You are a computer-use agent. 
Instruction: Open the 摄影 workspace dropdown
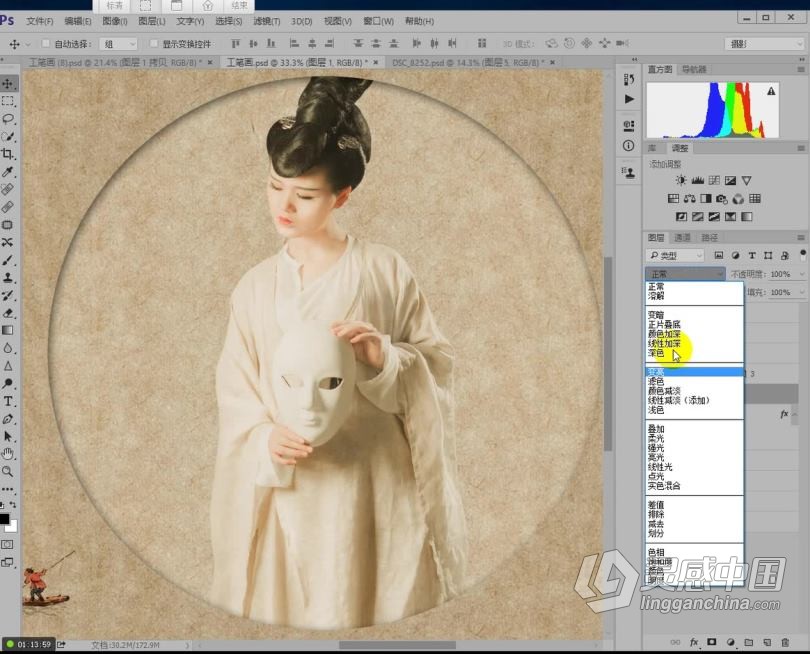click(764, 44)
